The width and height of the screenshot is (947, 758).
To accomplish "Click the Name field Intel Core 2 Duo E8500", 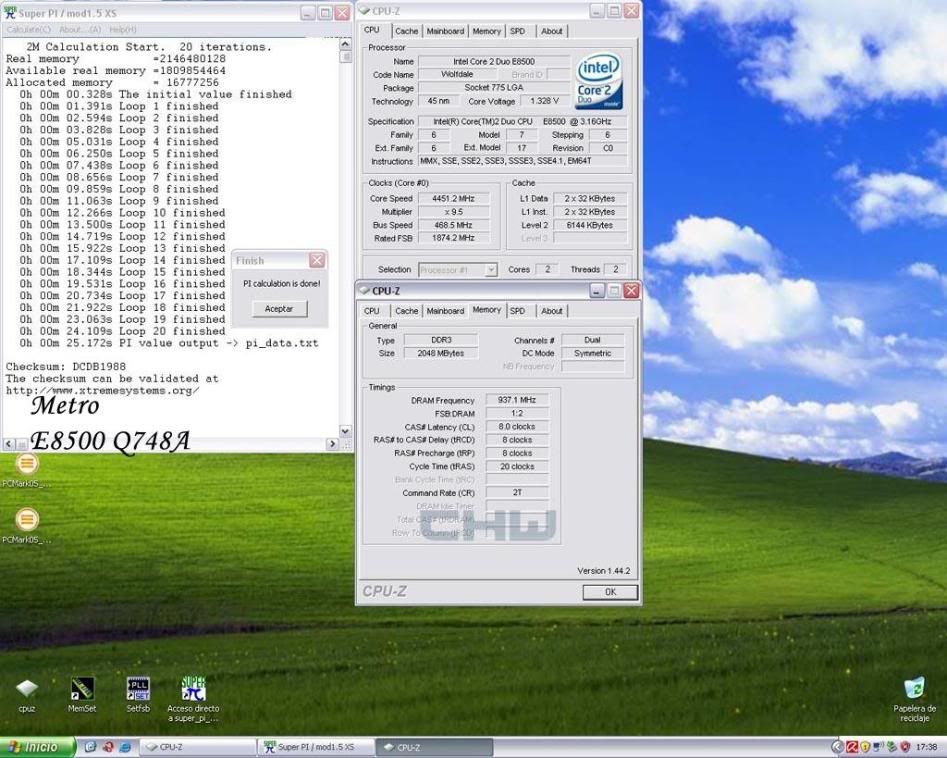I will tap(494, 61).
